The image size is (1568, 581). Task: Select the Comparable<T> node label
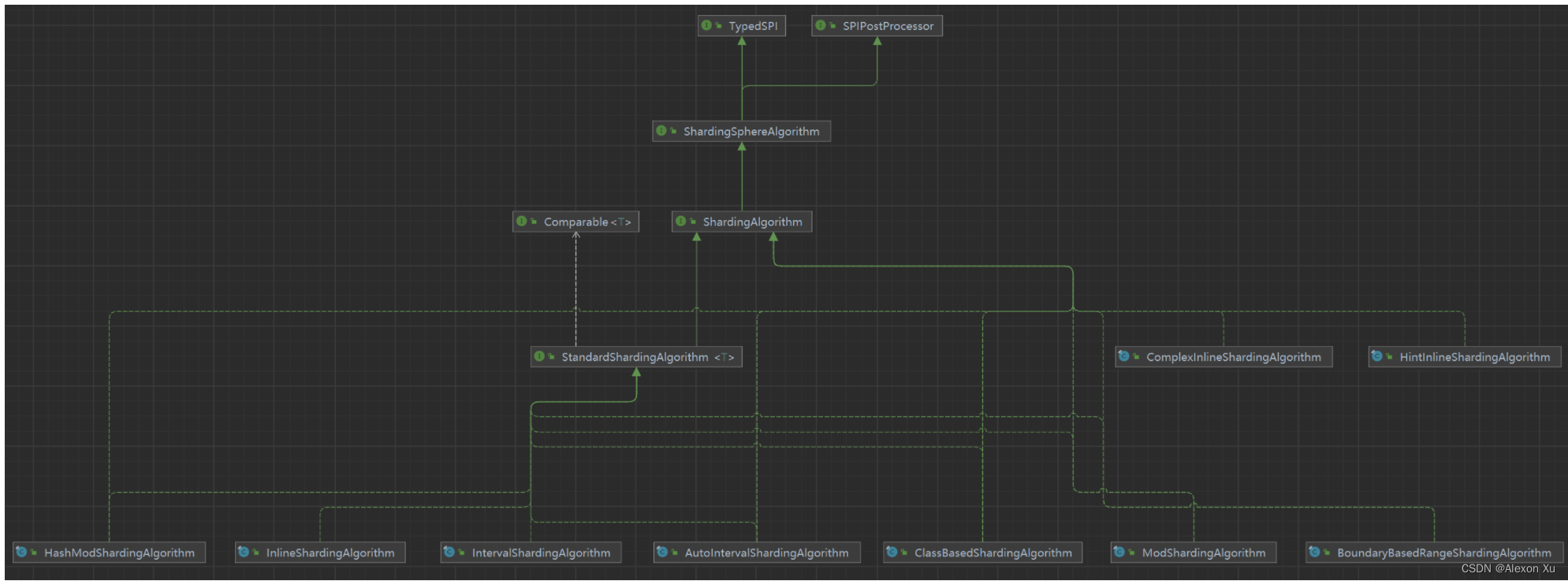(587, 222)
